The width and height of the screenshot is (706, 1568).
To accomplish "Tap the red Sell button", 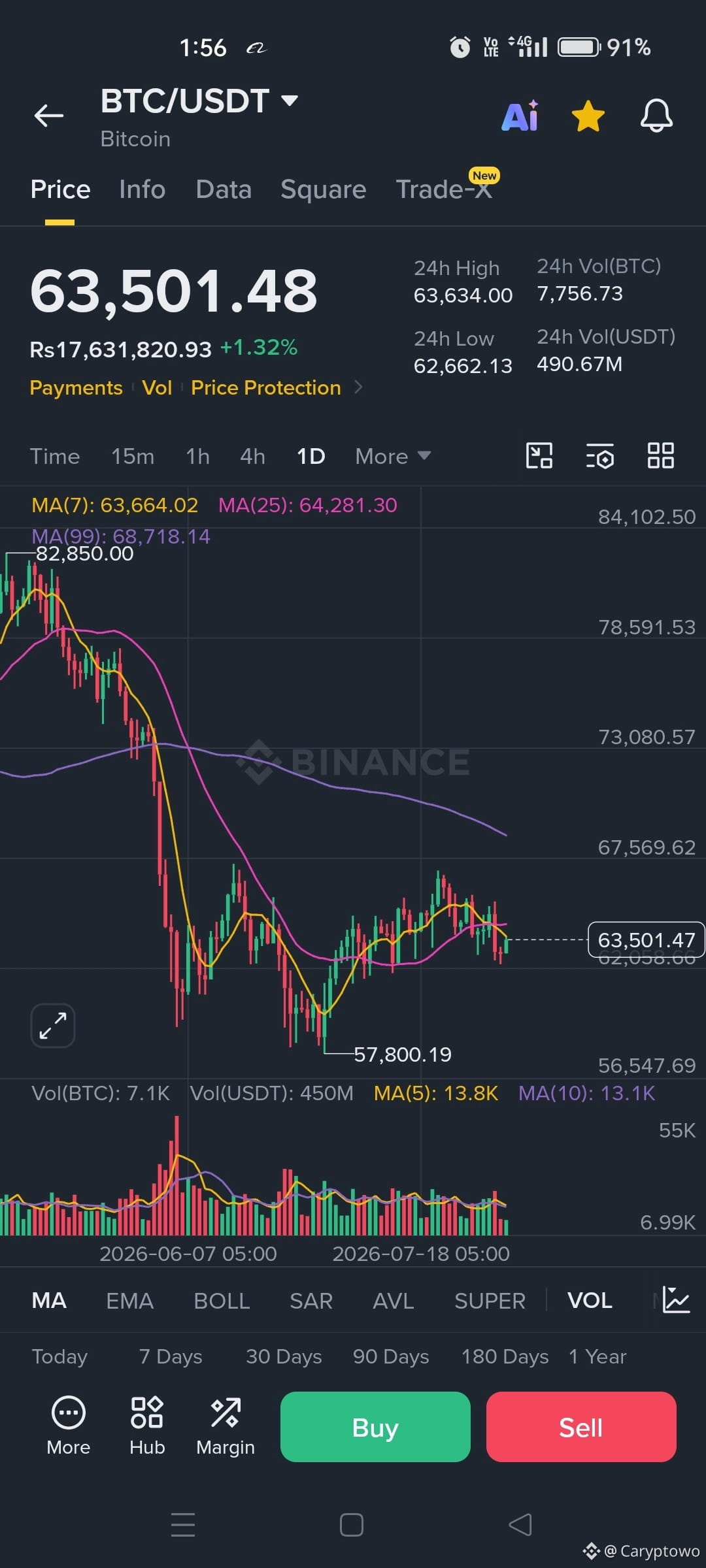I will coord(581,1427).
